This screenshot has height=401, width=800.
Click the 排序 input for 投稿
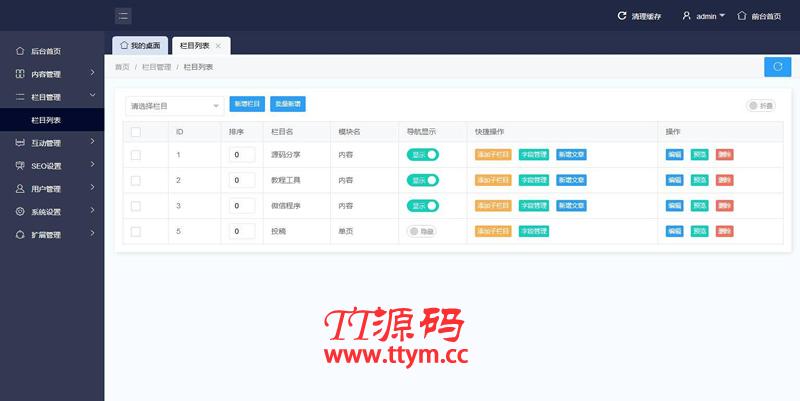click(x=242, y=231)
